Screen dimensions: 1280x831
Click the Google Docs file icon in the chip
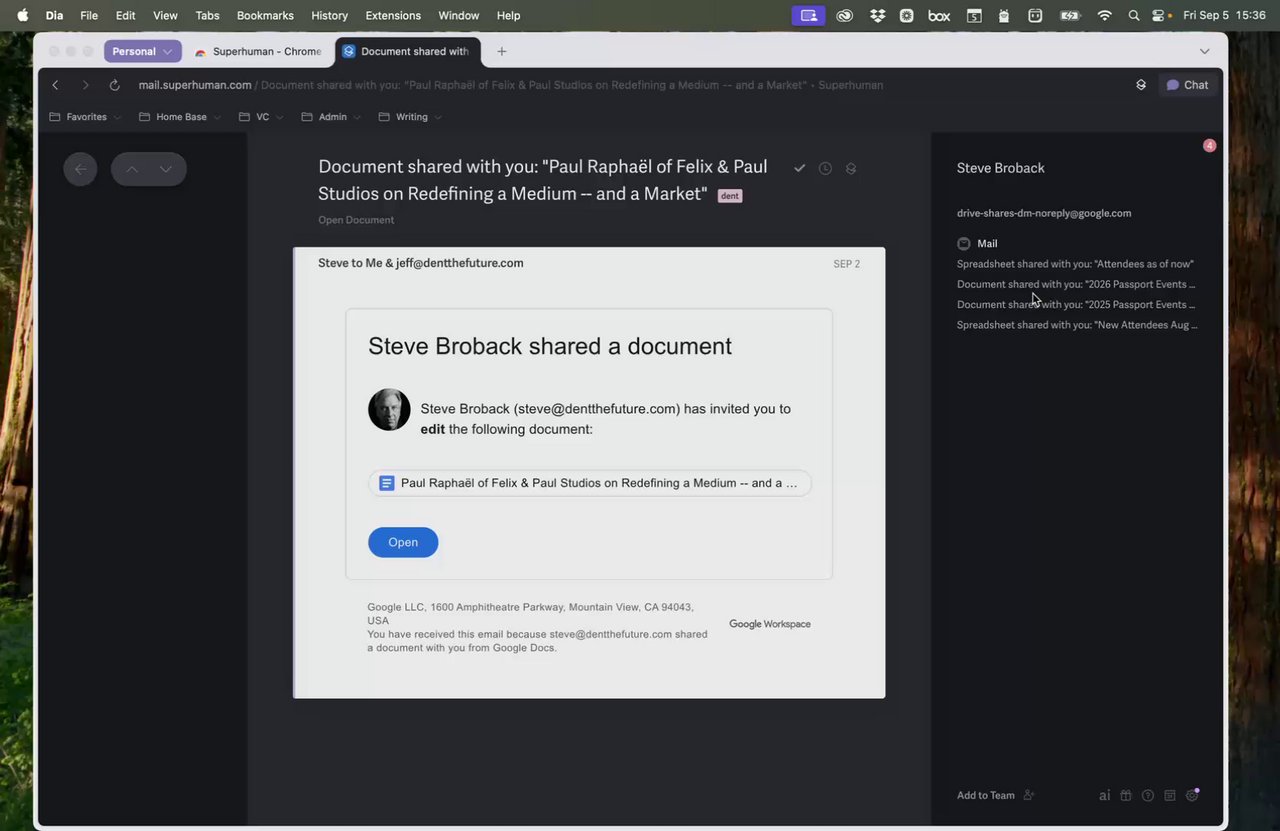coord(386,483)
